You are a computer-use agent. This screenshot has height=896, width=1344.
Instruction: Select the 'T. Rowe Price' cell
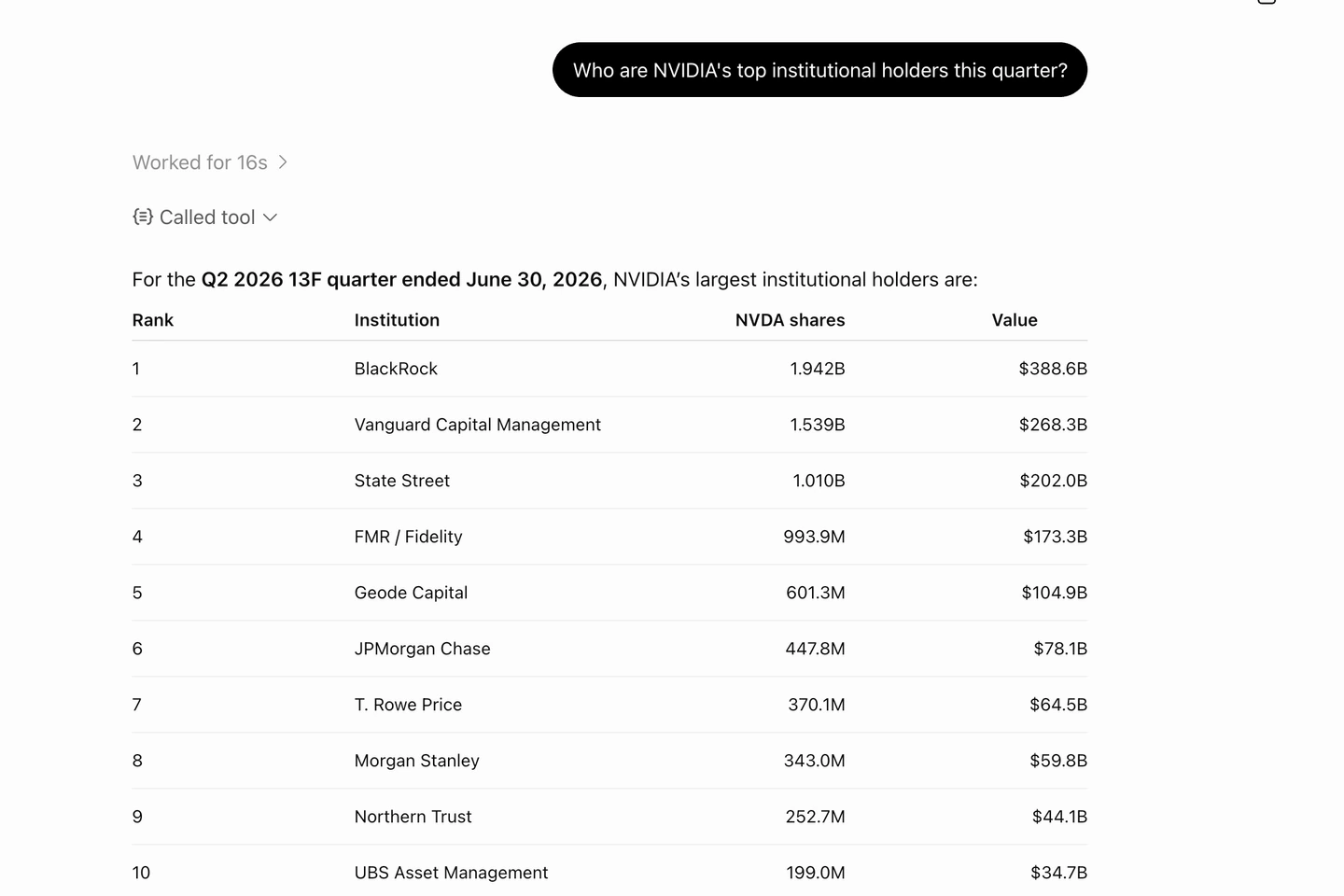pos(408,705)
